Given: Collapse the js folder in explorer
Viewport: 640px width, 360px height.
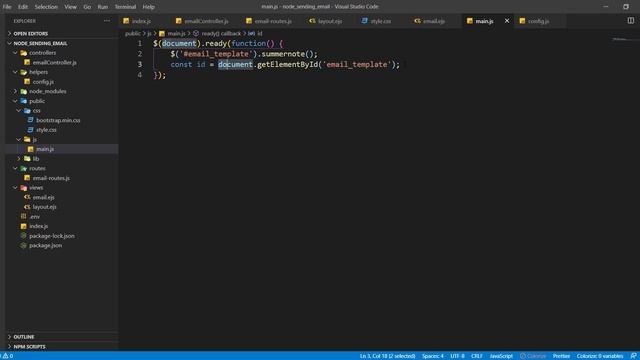Looking at the screenshot, I should (x=19, y=140).
